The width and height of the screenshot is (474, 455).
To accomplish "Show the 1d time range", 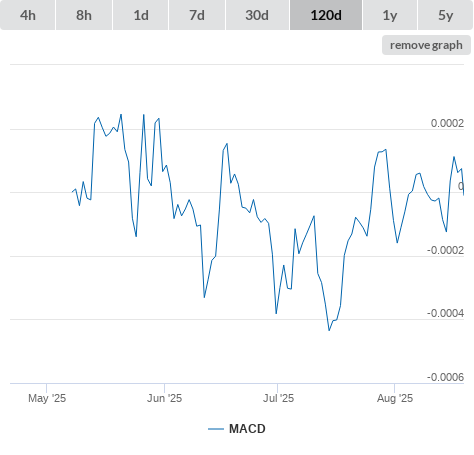I will click(x=141, y=15).
